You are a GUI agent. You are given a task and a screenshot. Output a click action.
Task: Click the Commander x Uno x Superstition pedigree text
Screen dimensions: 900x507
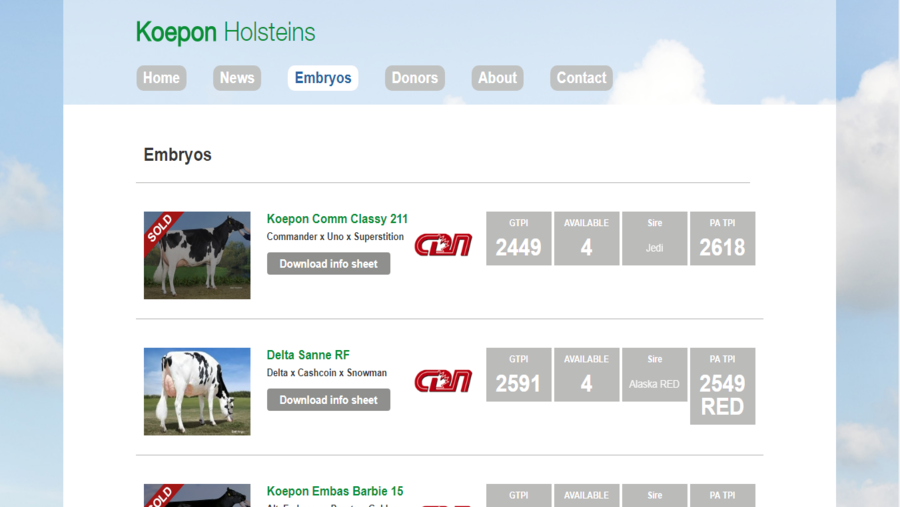point(335,237)
